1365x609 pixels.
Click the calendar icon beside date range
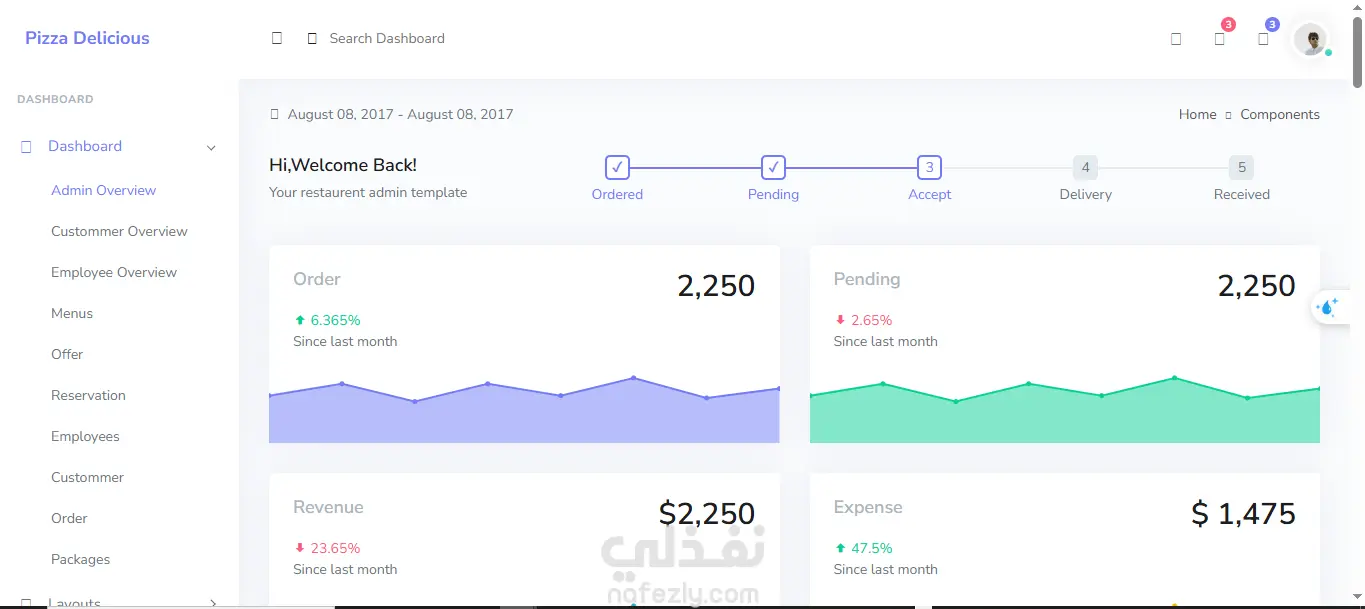(274, 114)
